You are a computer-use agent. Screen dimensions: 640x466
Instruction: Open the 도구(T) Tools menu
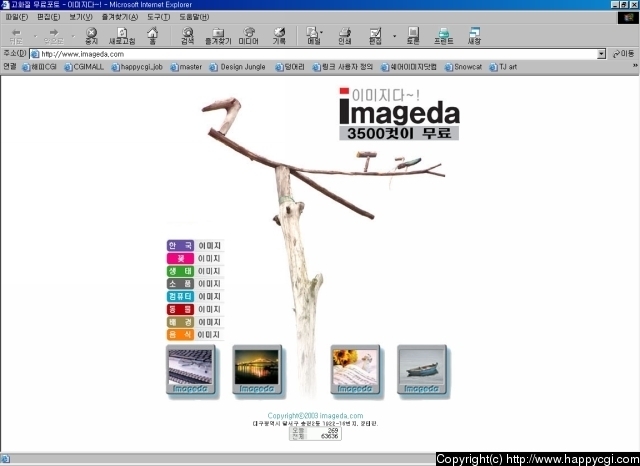(x=158, y=17)
